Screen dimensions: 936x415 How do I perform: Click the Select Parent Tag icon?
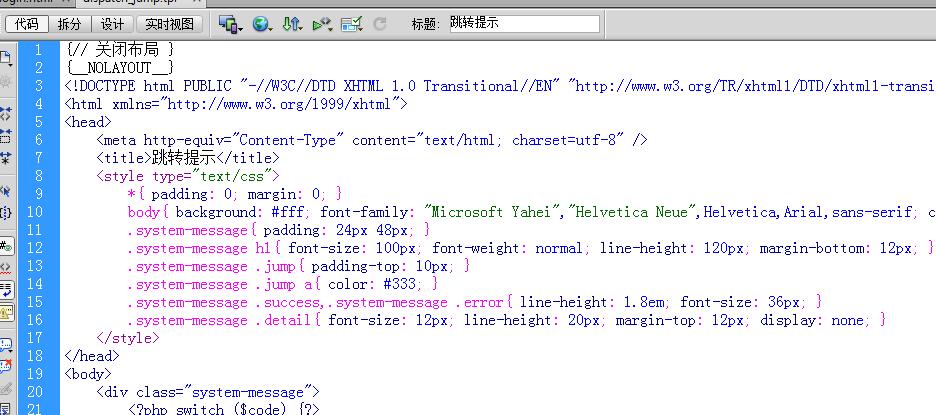click(x=6, y=190)
